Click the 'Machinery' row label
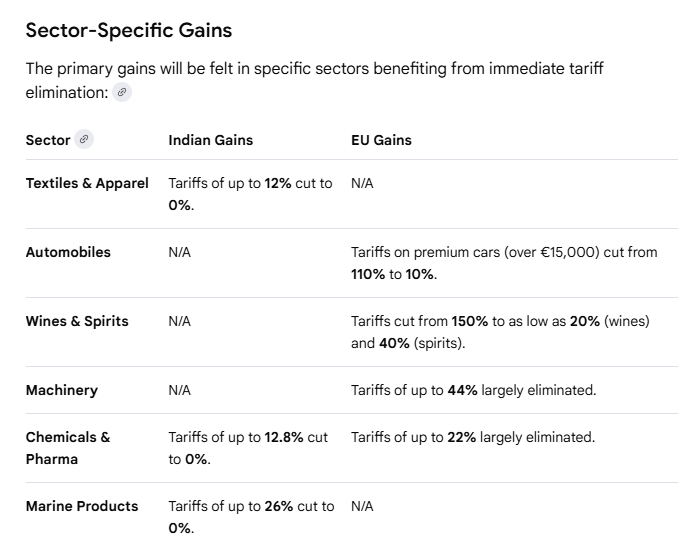This screenshot has width=691, height=554. tap(61, 390)
